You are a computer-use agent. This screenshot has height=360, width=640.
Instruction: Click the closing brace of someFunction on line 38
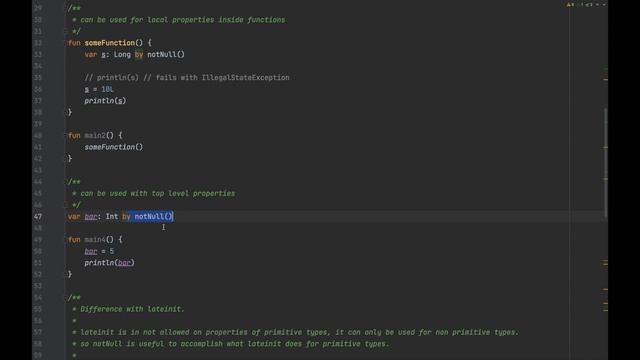pos(70,112)
